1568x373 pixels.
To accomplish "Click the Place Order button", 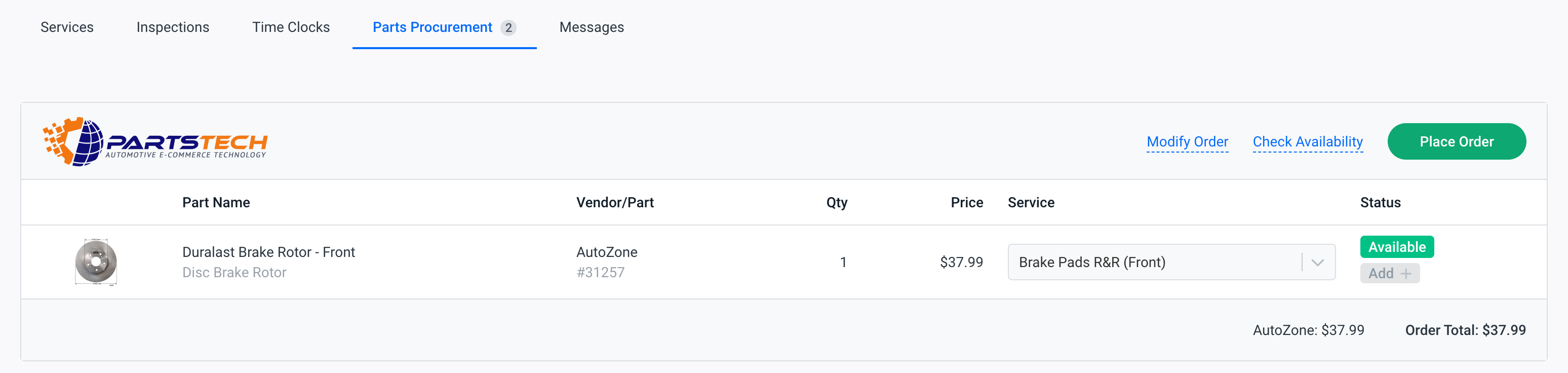I will point(1457,141).
